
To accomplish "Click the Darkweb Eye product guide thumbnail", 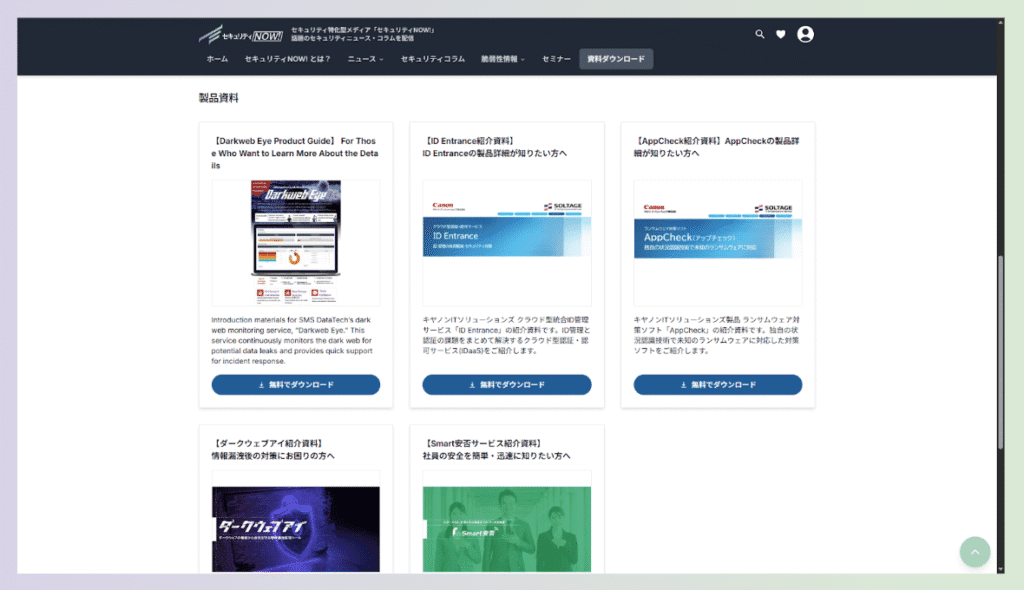I will tap(296, 241).
